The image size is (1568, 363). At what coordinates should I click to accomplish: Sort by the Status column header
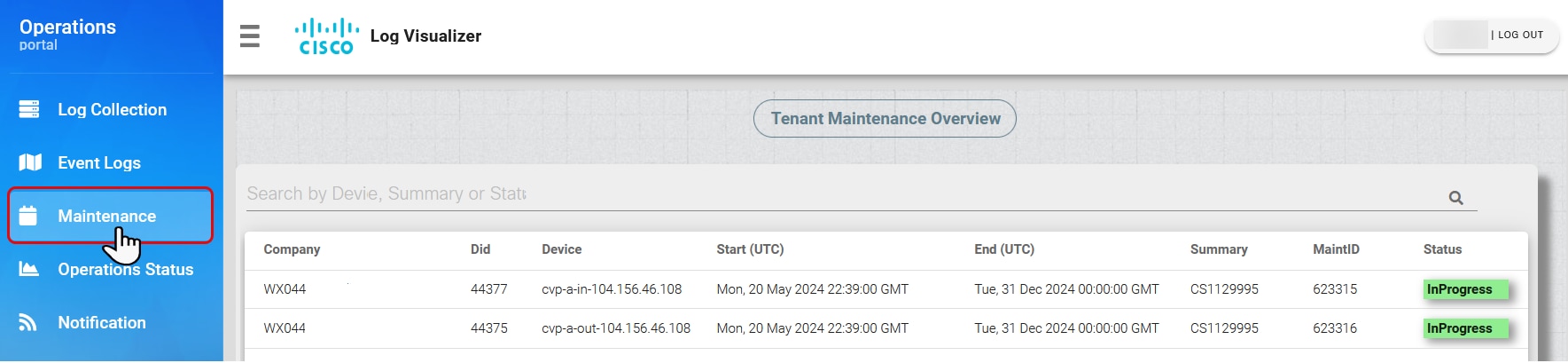1442,249
